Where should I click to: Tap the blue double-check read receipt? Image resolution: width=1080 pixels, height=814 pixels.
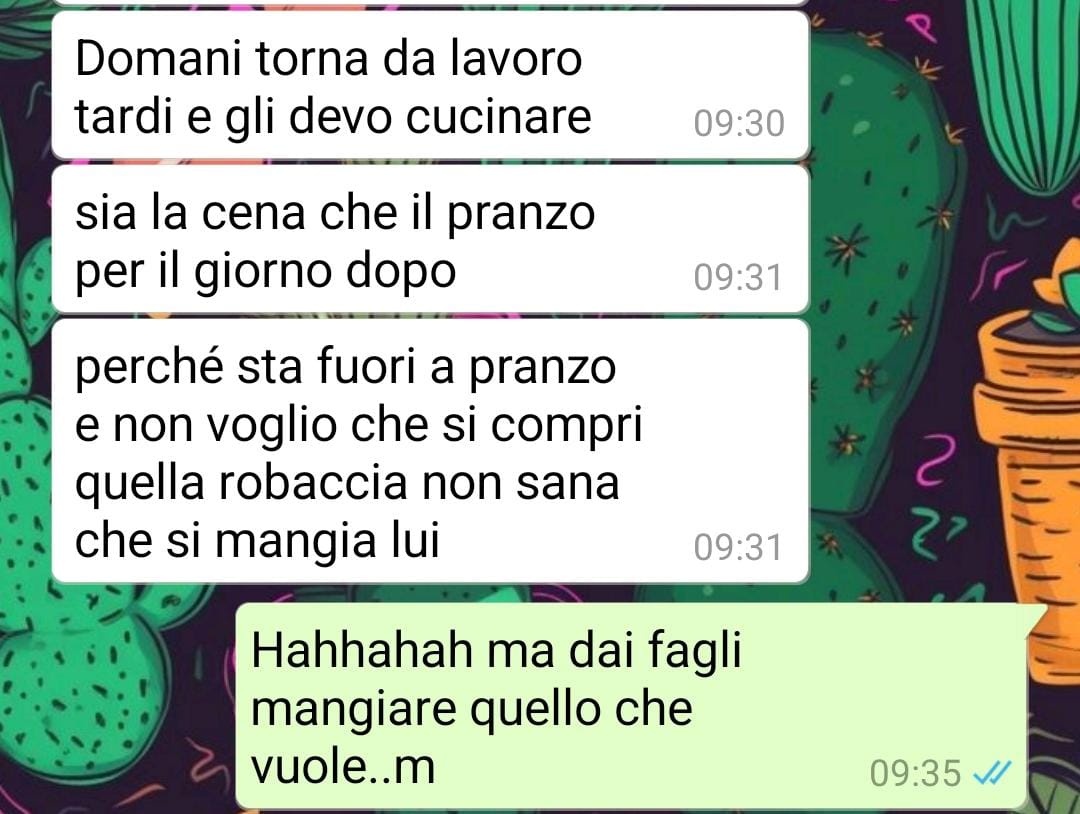point(991,773)
